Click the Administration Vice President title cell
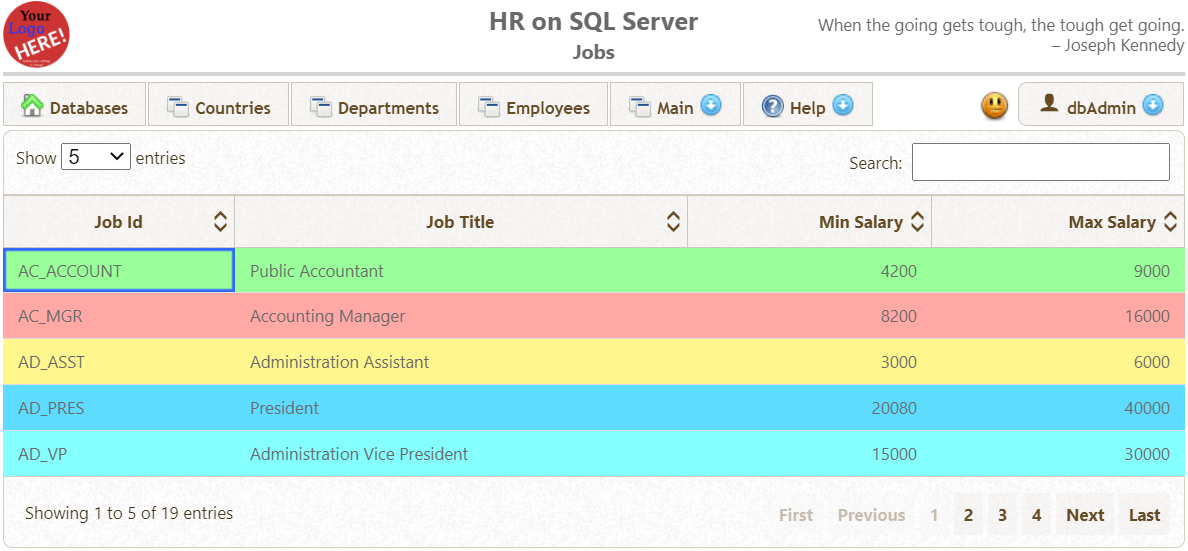1188x551 pixels. 461,454
